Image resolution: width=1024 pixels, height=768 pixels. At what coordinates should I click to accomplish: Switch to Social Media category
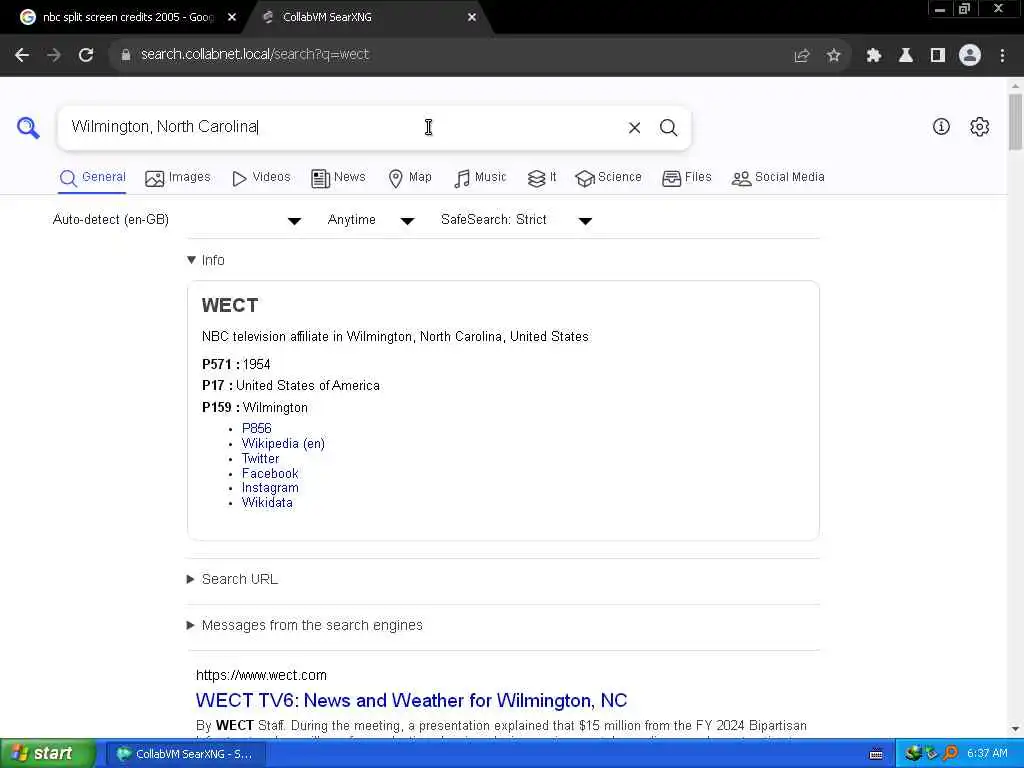(x=778, y=178)
